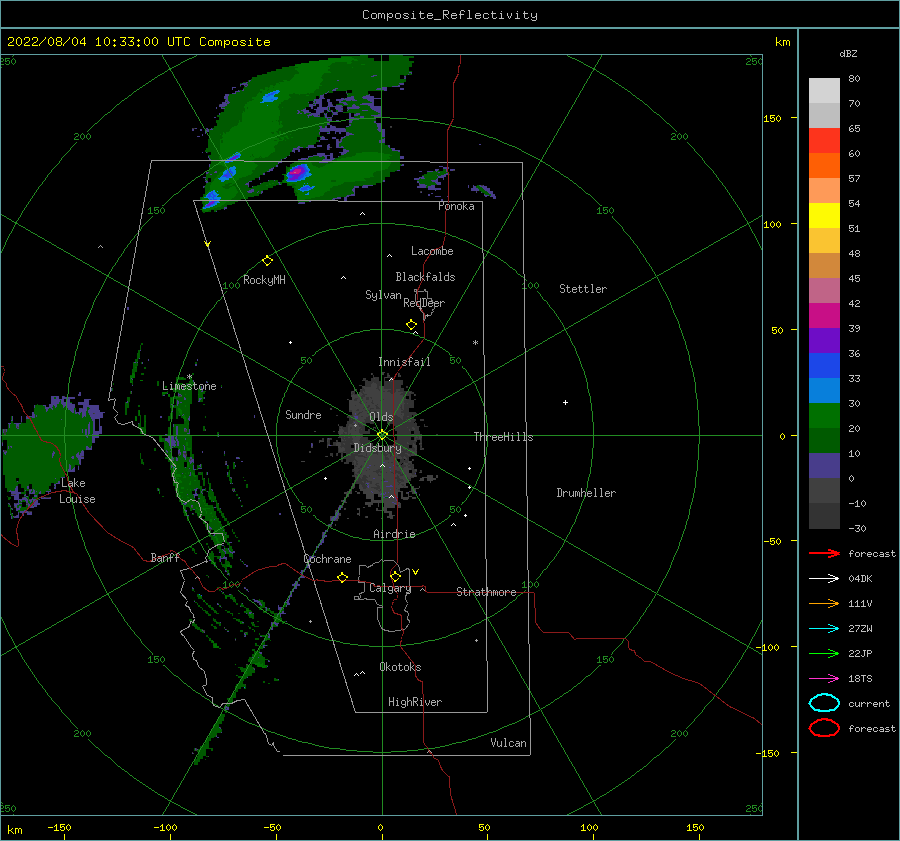Click the Banff city label
Image resolution: width=900 pixels, height=841 pixels.
[x=165, y=557]
